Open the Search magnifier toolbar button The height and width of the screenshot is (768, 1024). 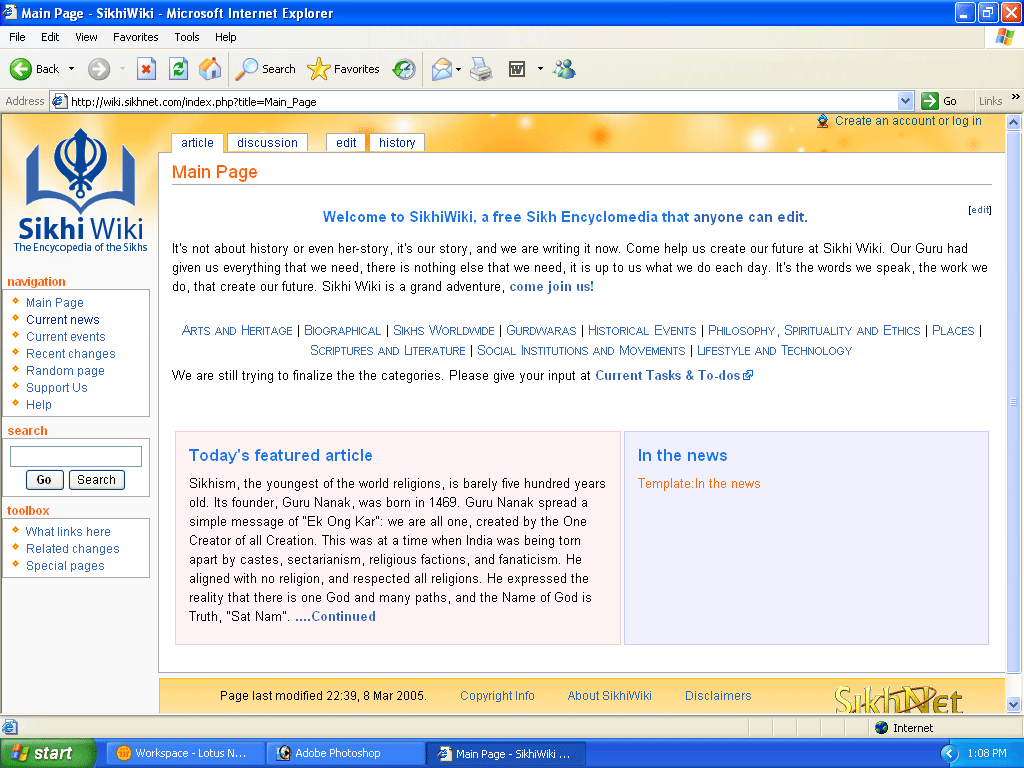[x=265, y=69]
